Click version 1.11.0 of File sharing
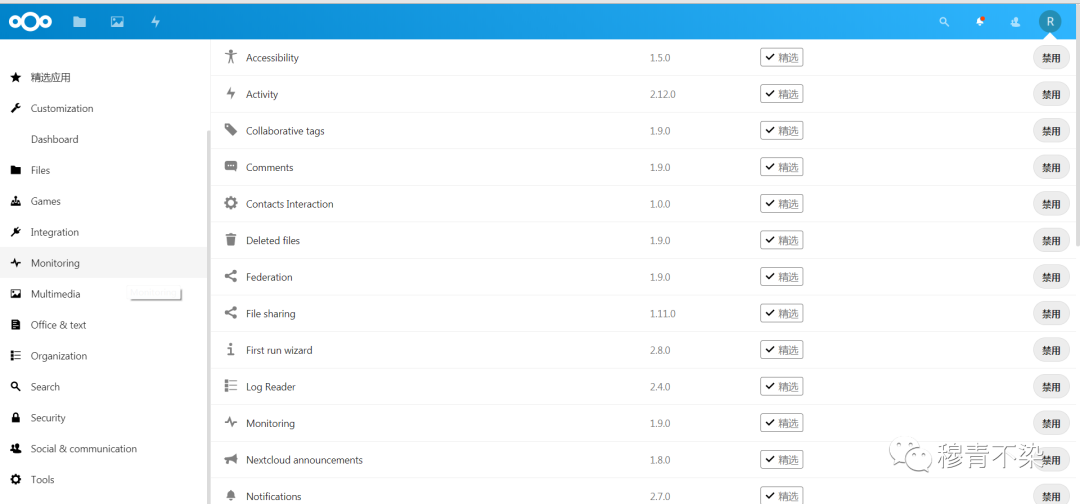The width and height of the screenshot is (1080, 504). [663, 314]
